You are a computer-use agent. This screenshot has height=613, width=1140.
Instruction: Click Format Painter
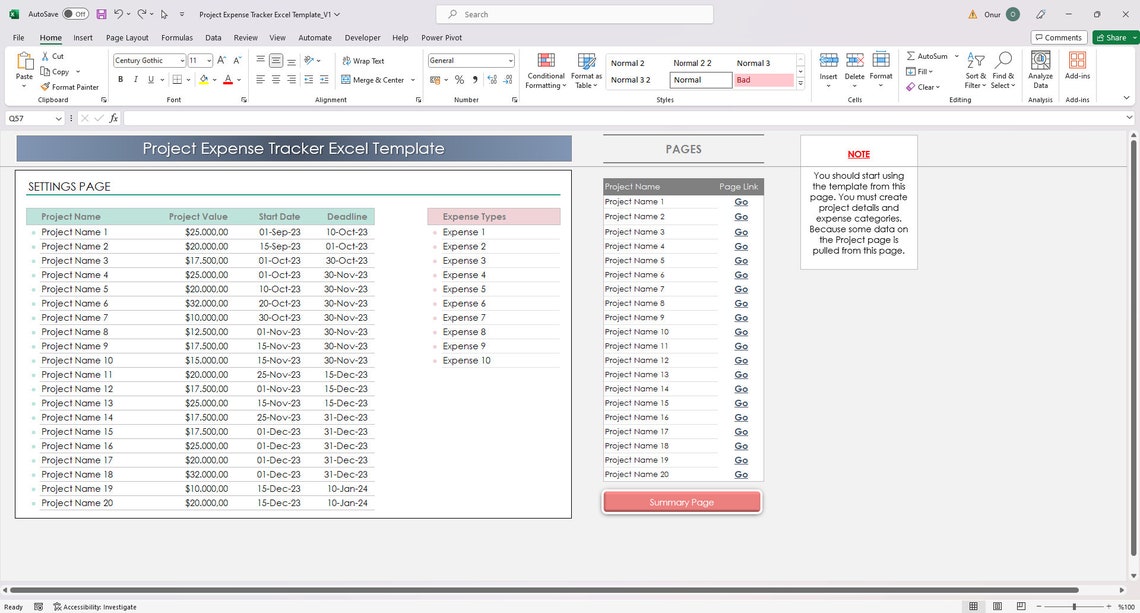[x=70, y=87]
